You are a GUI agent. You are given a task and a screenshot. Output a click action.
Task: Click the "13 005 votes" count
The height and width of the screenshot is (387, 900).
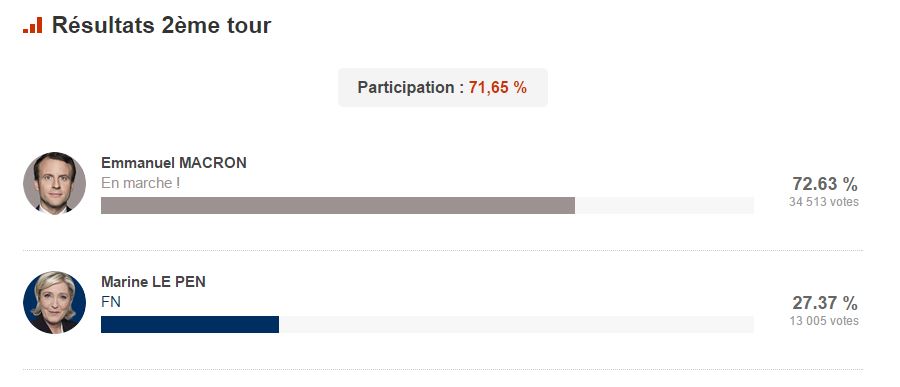pyautogui.click(x=824, y=321)
